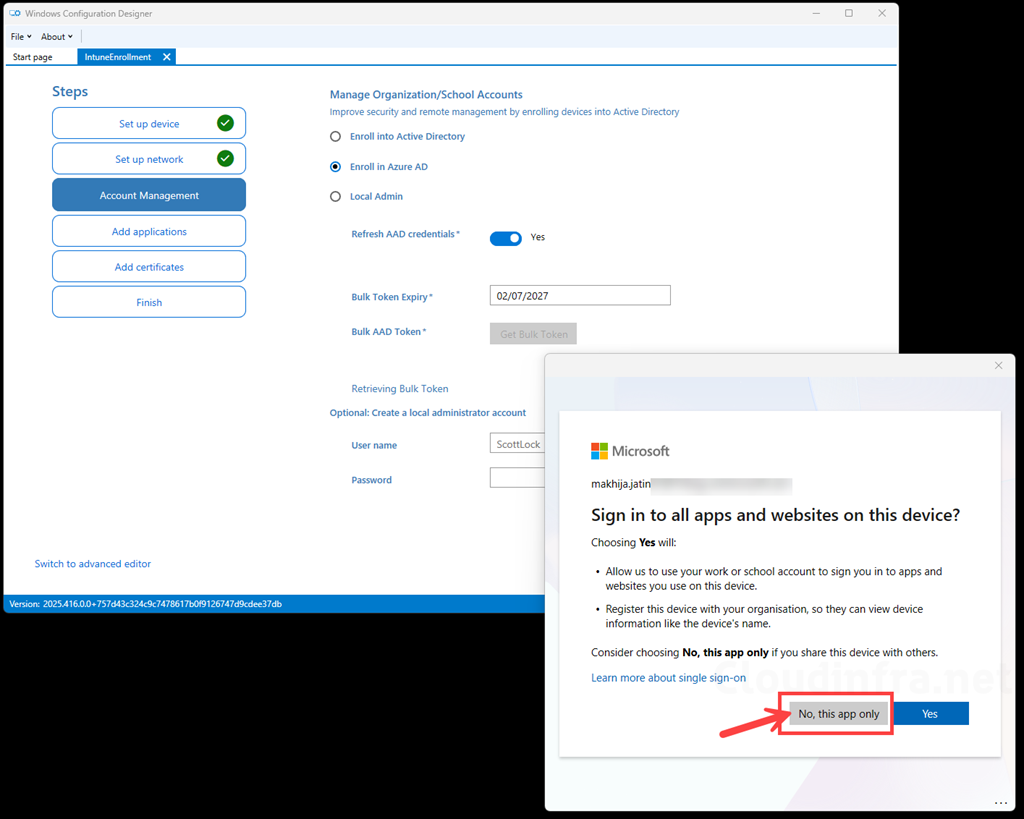Click Switch to advanced editor link
Image resolution: width=1024 pixels, height=819 pixels.
click(x=93, y=564)
